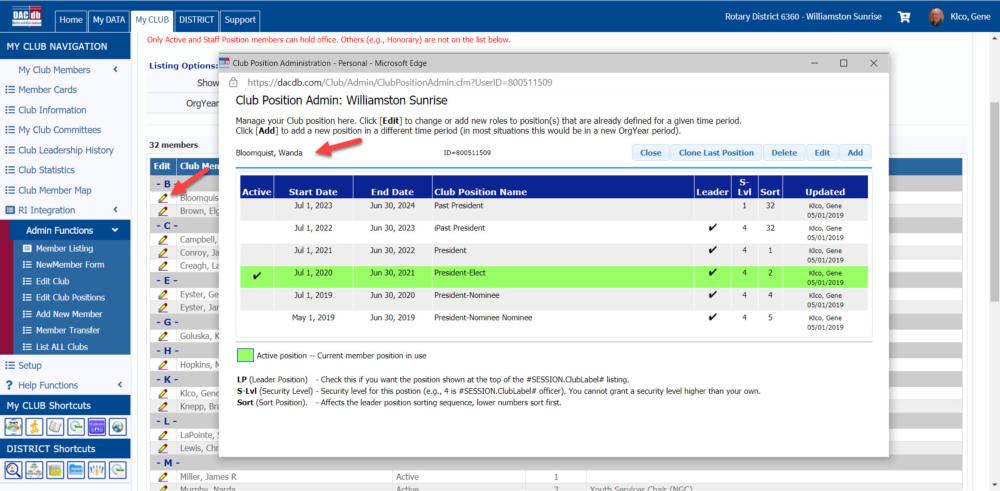The image size is (1000, 491).
Task: Click the Edit button in the popup
Action: pyautogui.click(x=822, y=153)
